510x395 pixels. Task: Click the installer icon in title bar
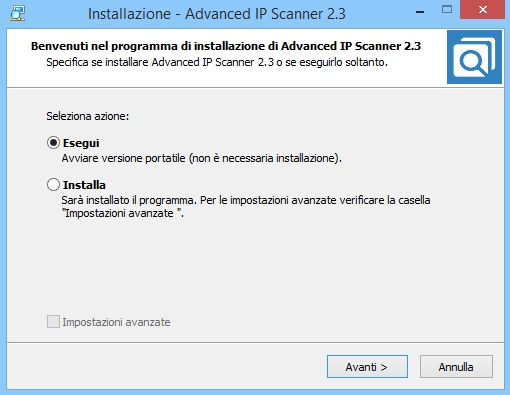pos(17,14)
